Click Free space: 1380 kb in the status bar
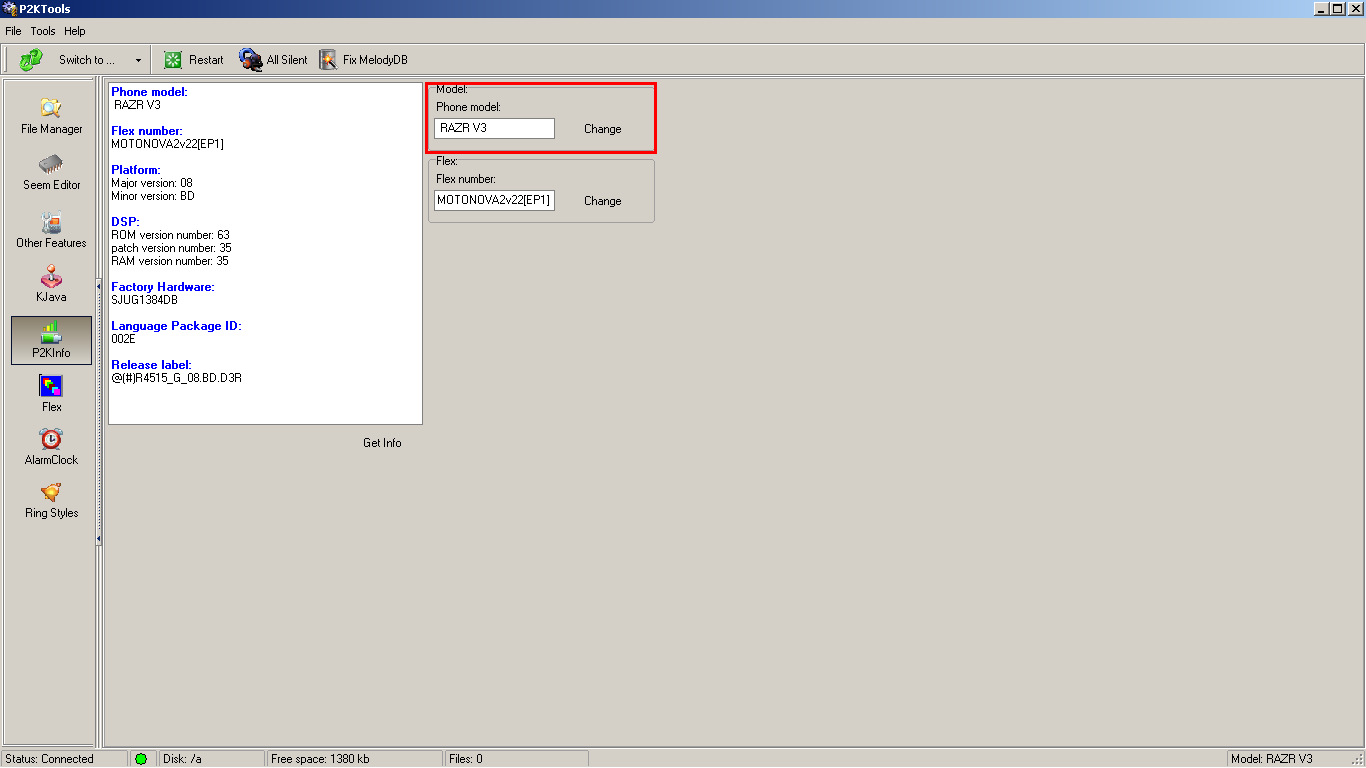This screenshot has width=1366, height=768. click(x=354, y=759)
